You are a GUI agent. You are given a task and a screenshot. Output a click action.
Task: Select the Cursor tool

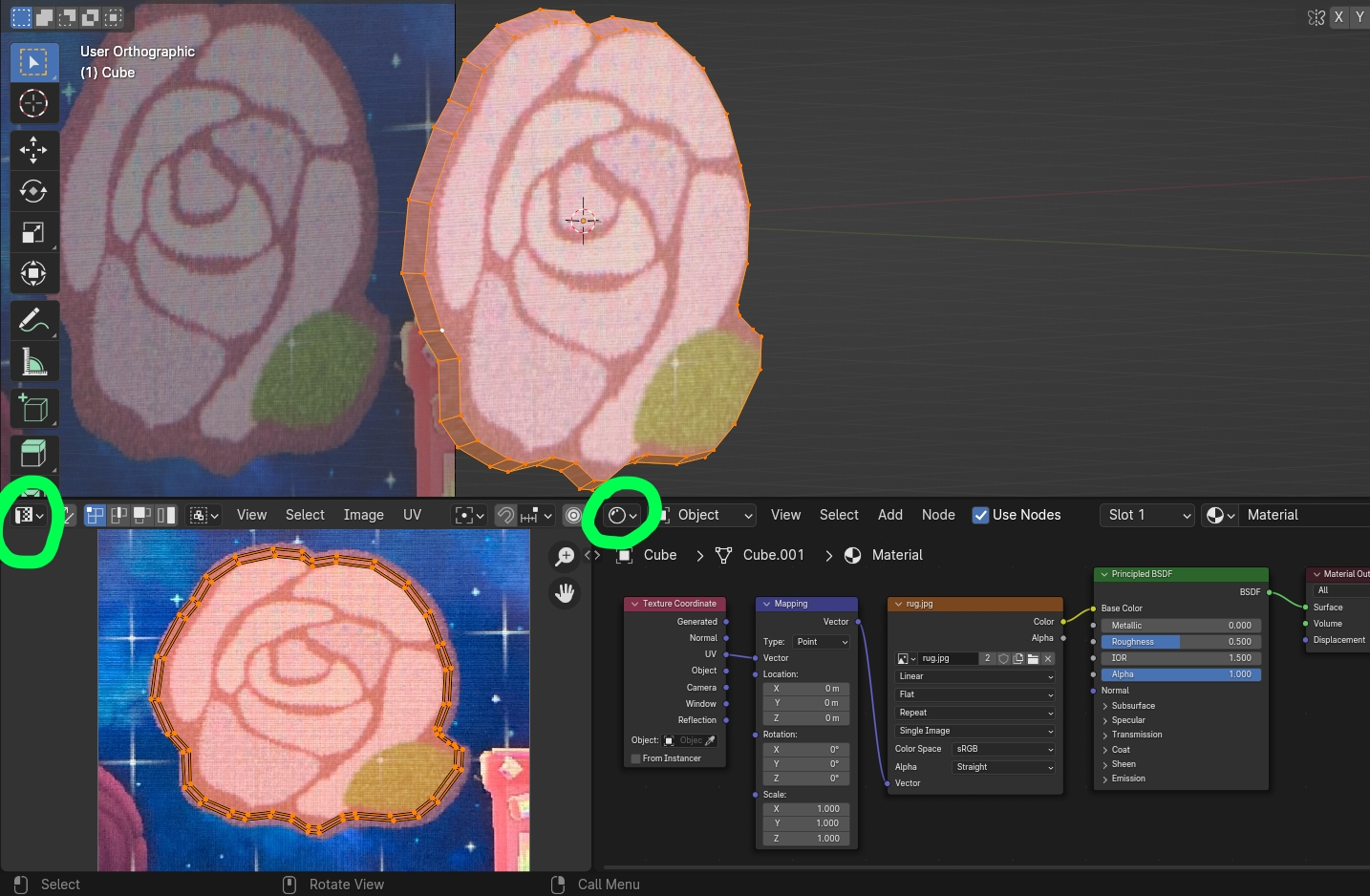click(34, 103)
